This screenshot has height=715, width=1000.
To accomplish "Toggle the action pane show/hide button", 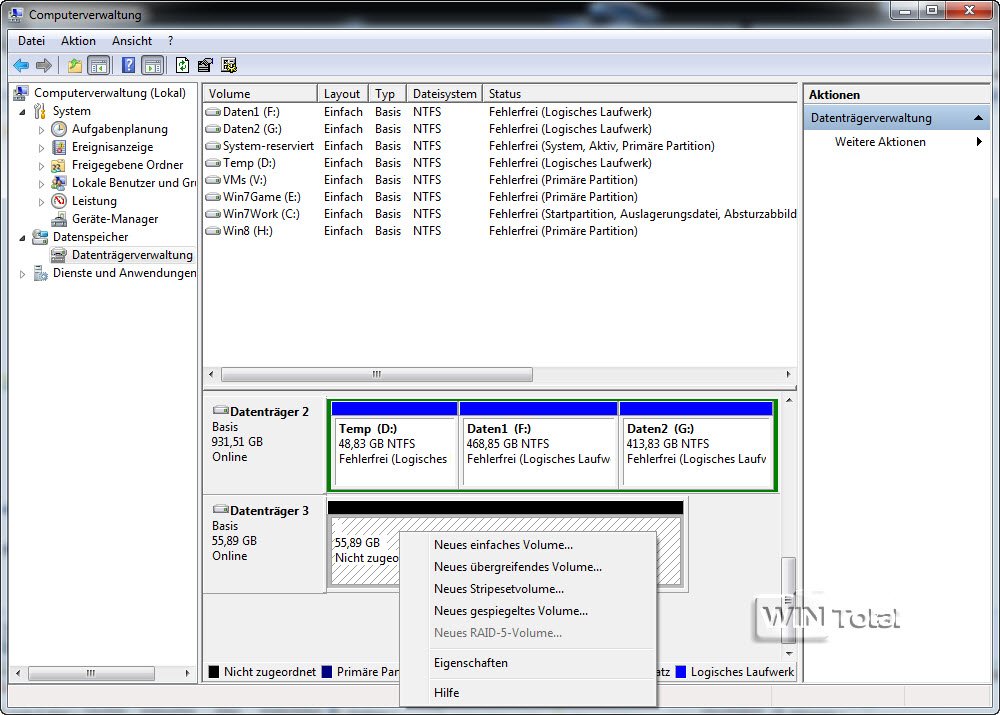I will pos(152,65).
